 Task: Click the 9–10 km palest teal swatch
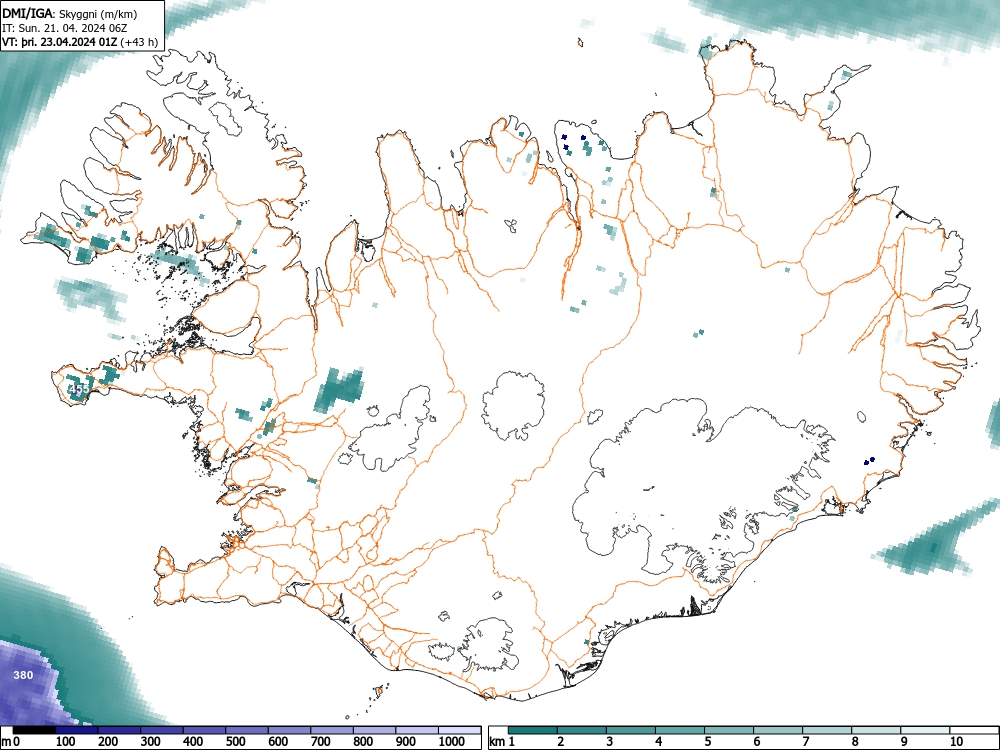925,730
